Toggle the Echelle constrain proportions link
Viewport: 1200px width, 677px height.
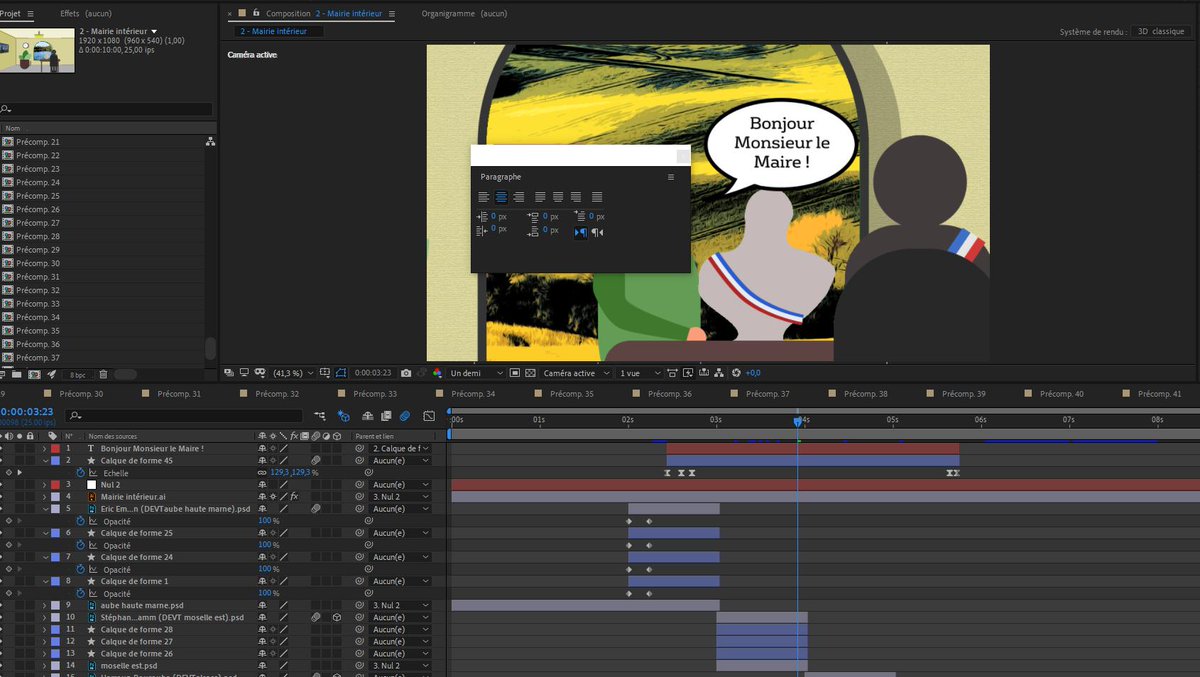262,472
